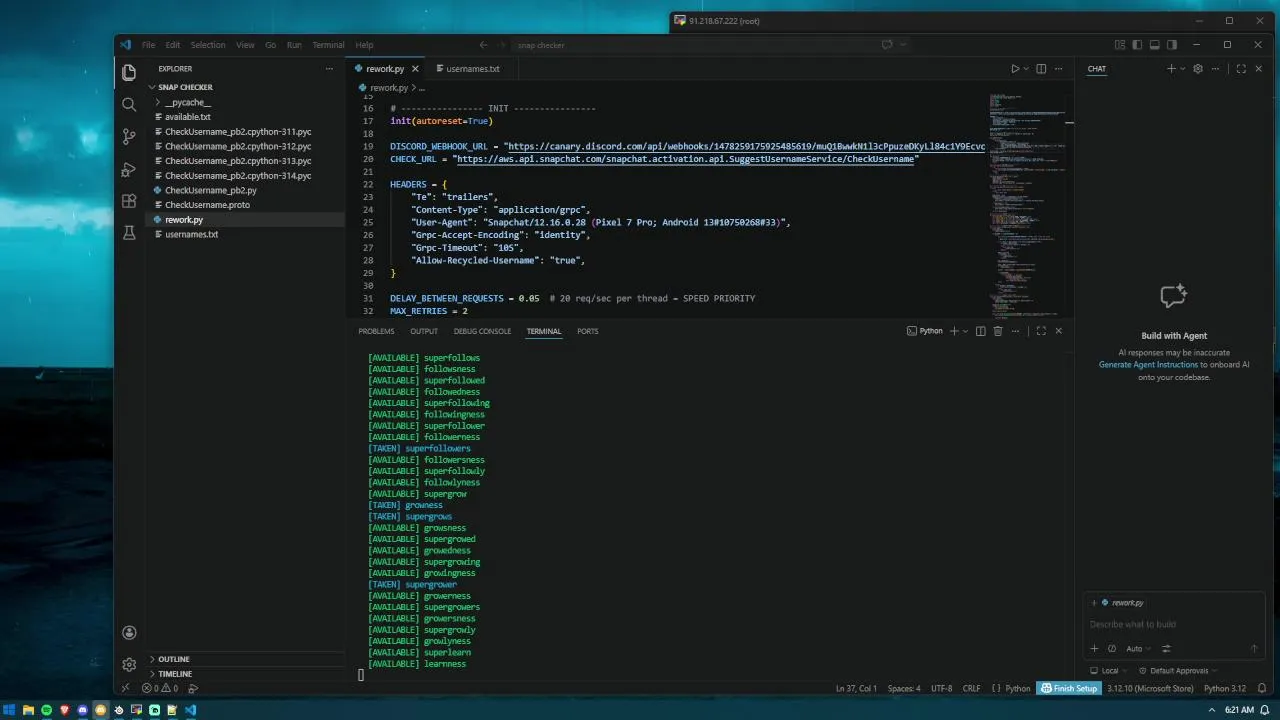Open the File menu
1280x720 pixels.
point(148,45)
